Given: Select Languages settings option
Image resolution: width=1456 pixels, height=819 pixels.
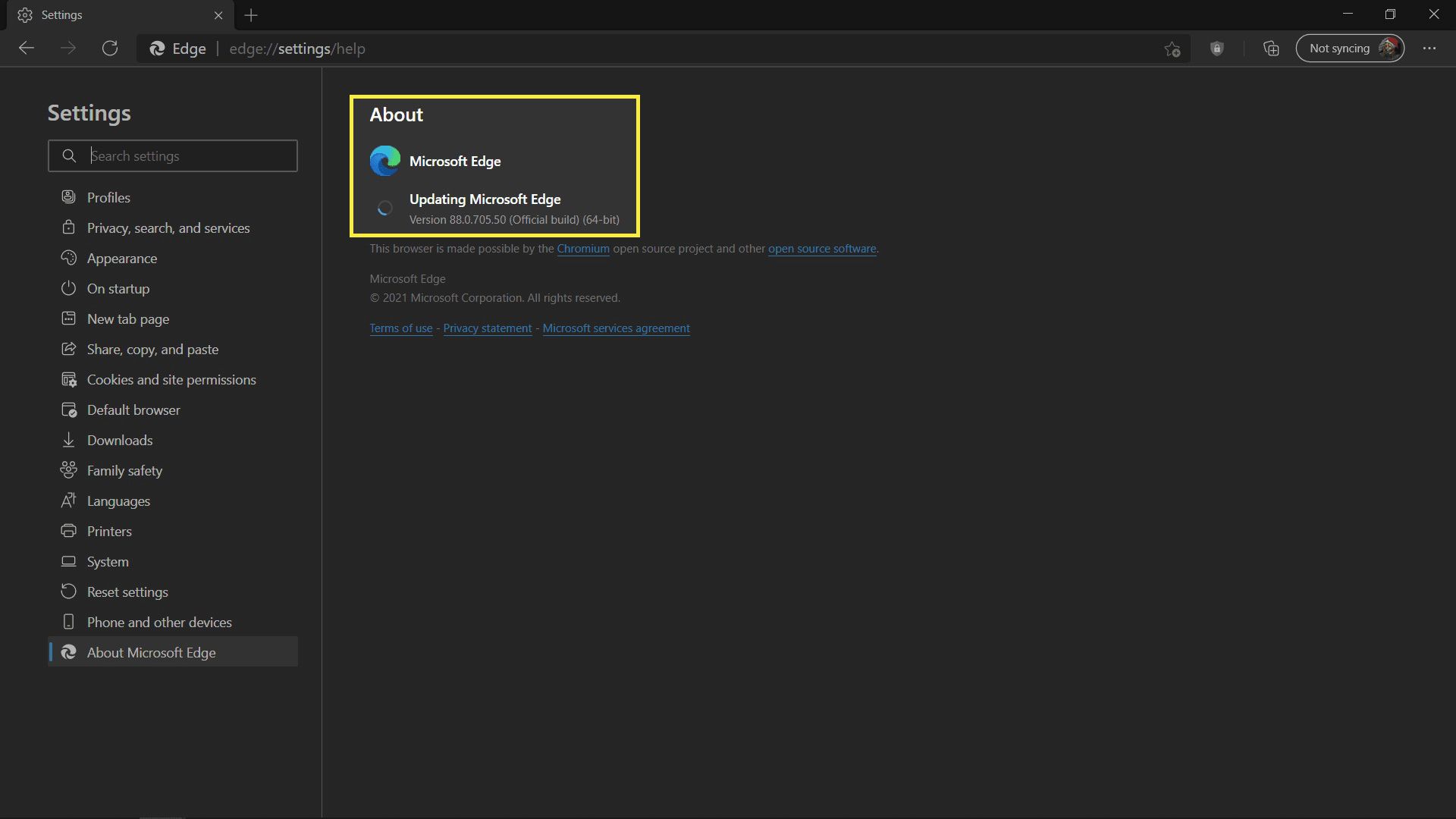Looking at the screenshot, I should pos(118,500).
